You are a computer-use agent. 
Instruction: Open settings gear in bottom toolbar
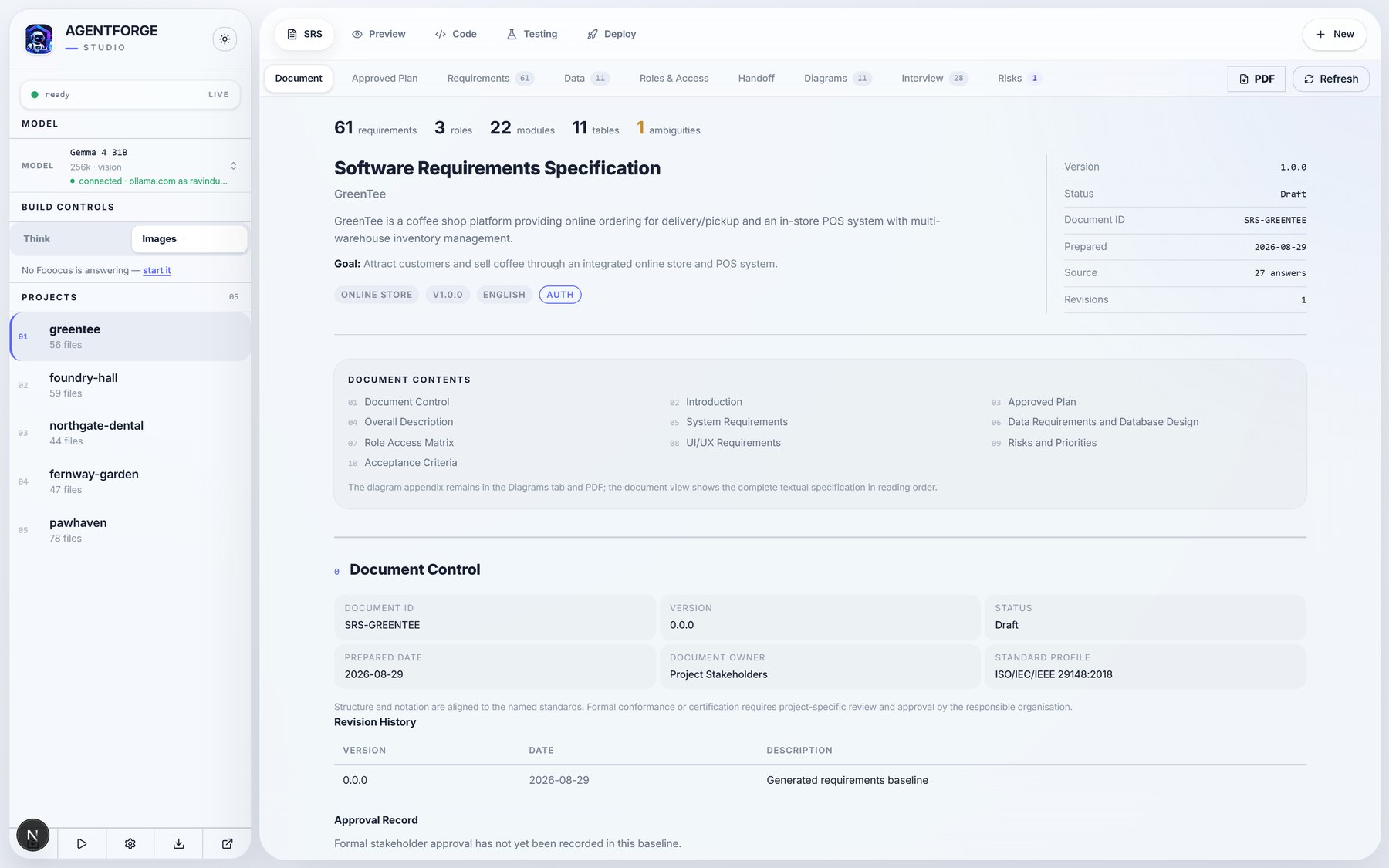pyautogui.click(x=130, y=843)
